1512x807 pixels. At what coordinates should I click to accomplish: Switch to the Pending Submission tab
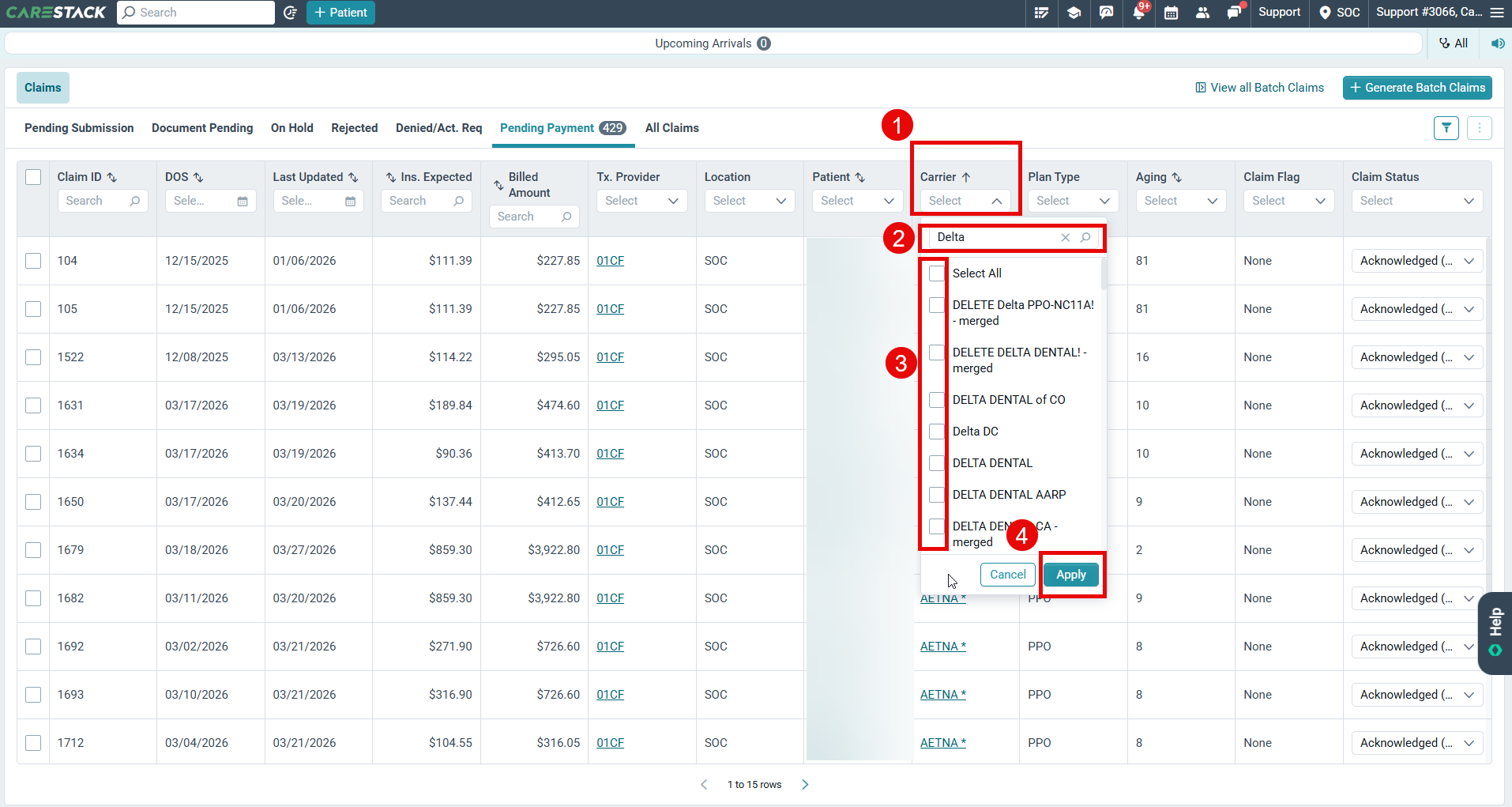click(79, 128)
